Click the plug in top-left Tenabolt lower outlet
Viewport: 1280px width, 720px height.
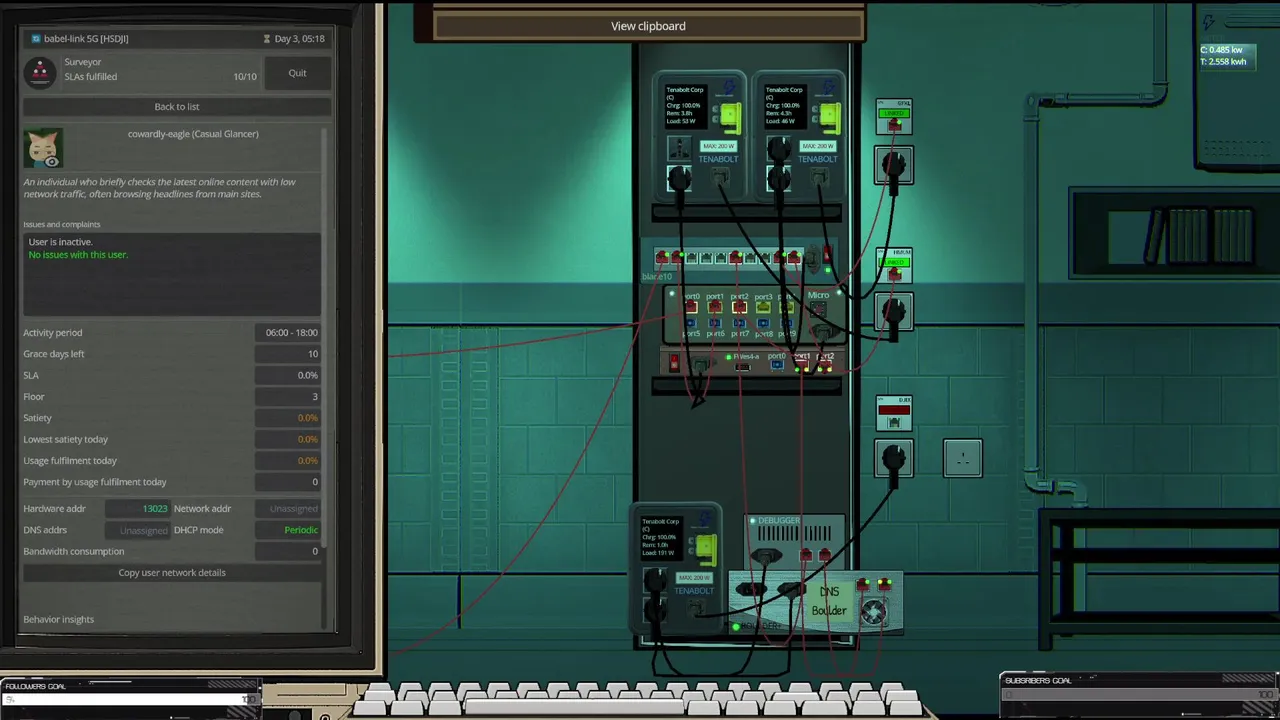click(x=679, y=179)
